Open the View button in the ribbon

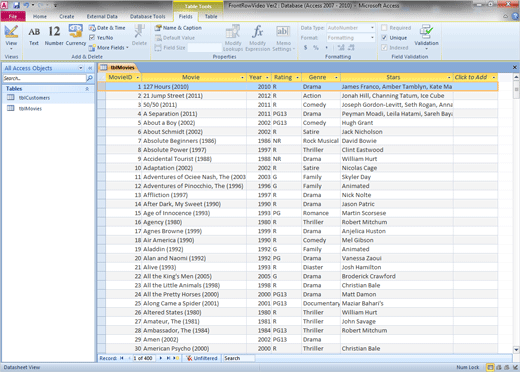(x=11, y=37)
